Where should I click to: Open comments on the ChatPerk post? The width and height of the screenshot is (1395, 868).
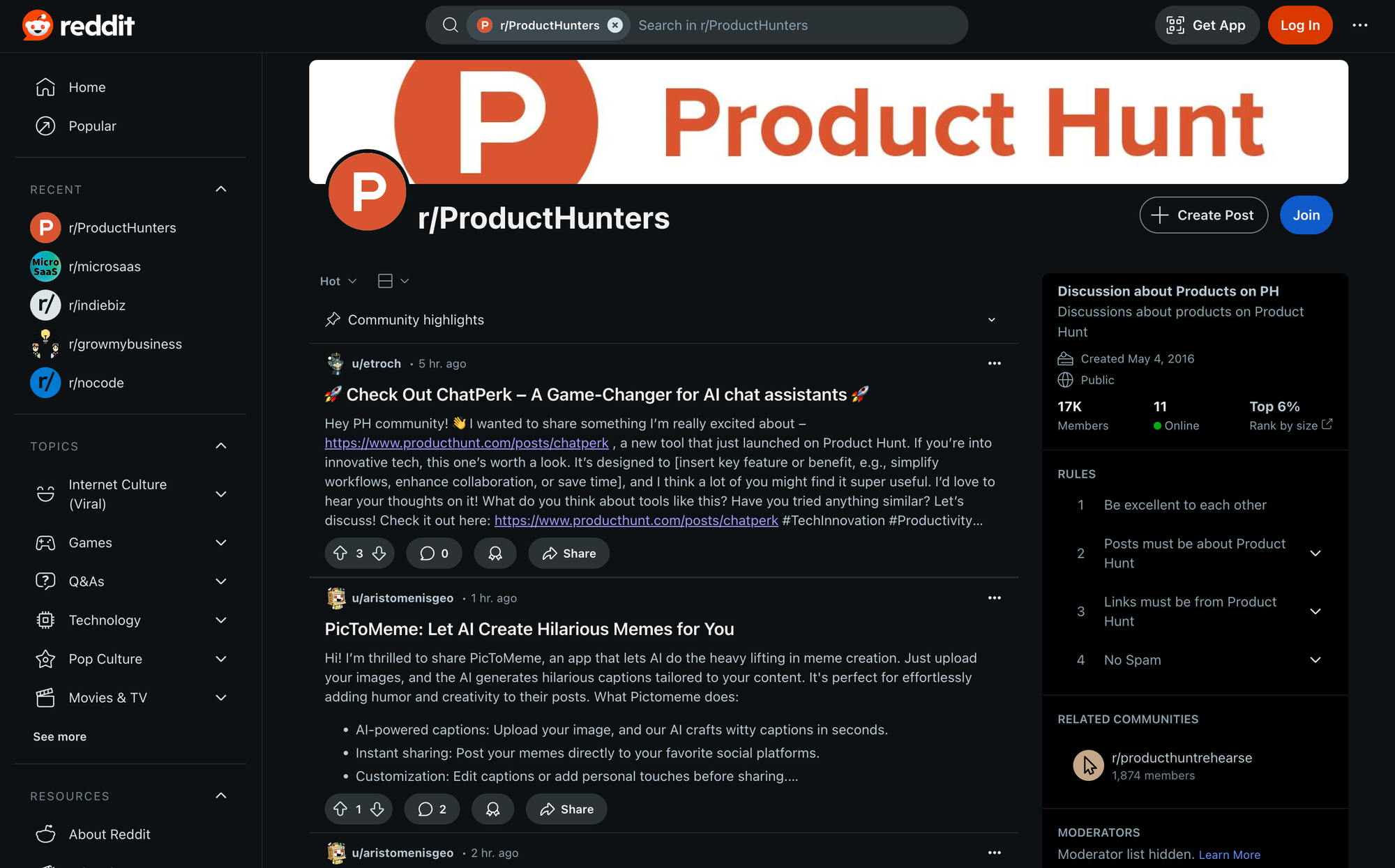click(434, 554)
